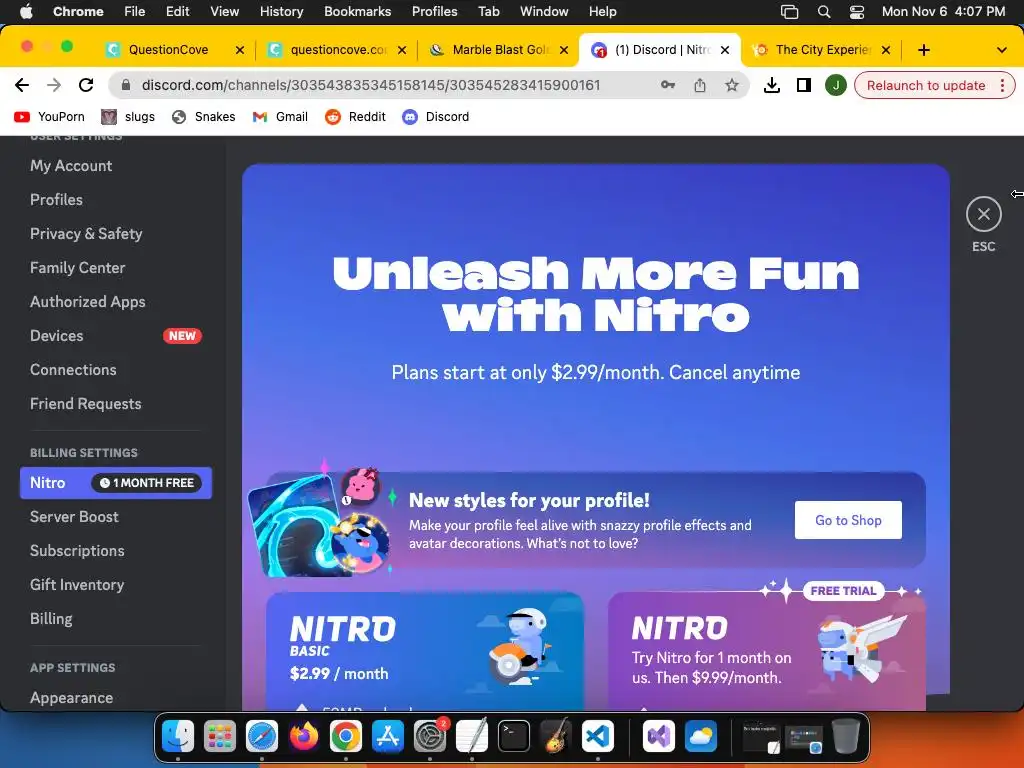Open System Settings from the Dock

tap(430, 737)
